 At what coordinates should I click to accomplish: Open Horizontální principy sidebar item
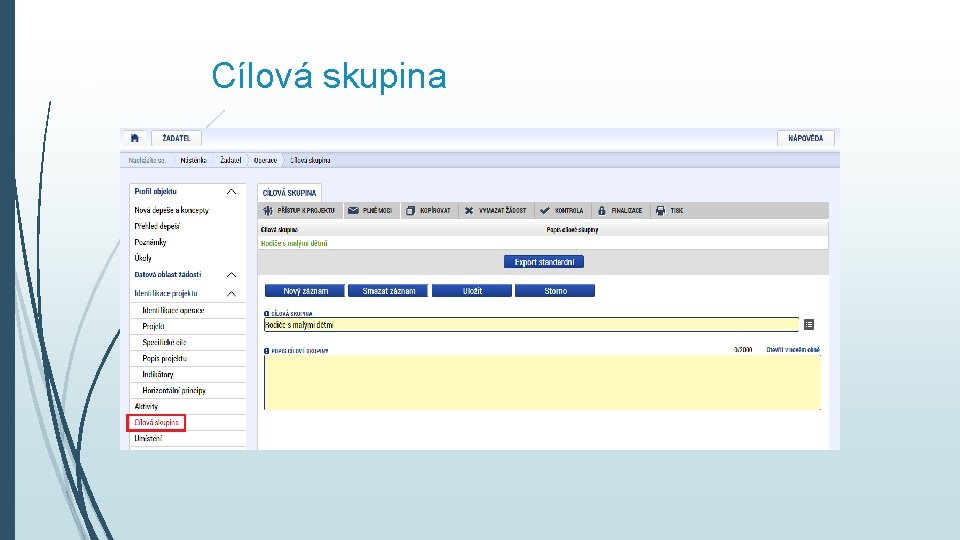coord(174,390)
